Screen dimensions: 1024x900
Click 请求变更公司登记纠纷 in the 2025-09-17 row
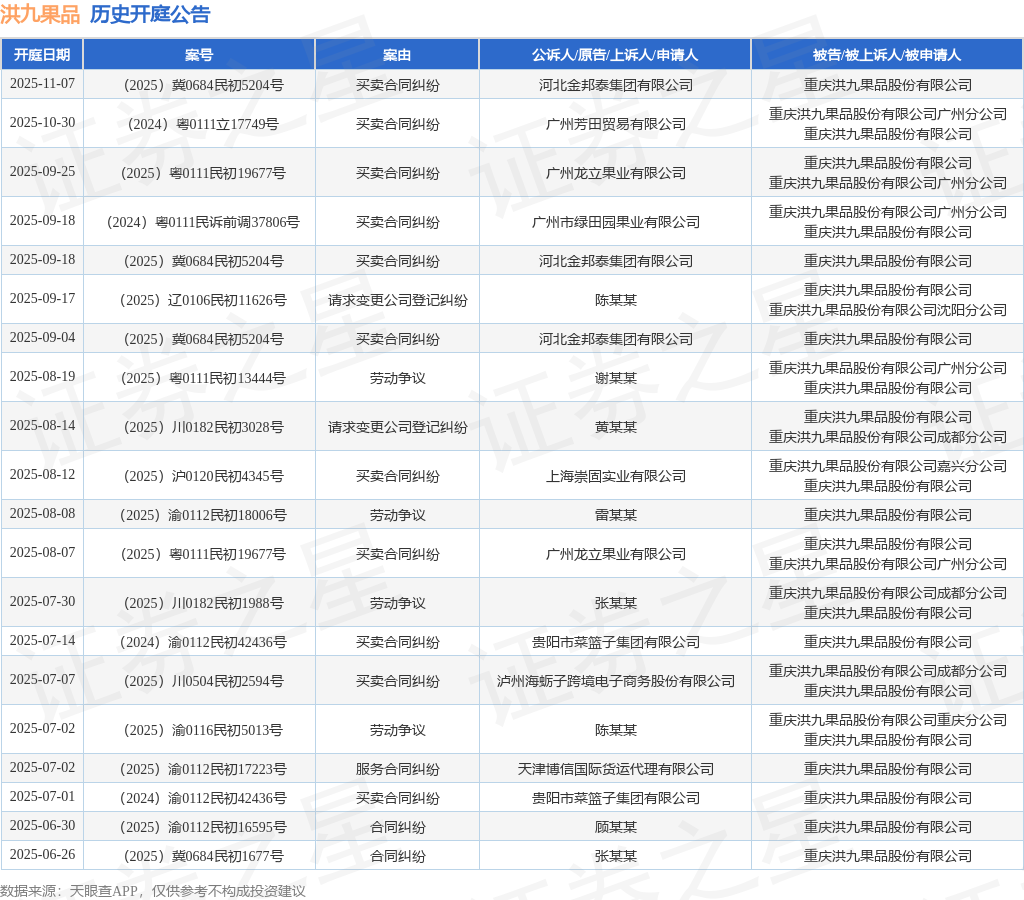point(397,300)
